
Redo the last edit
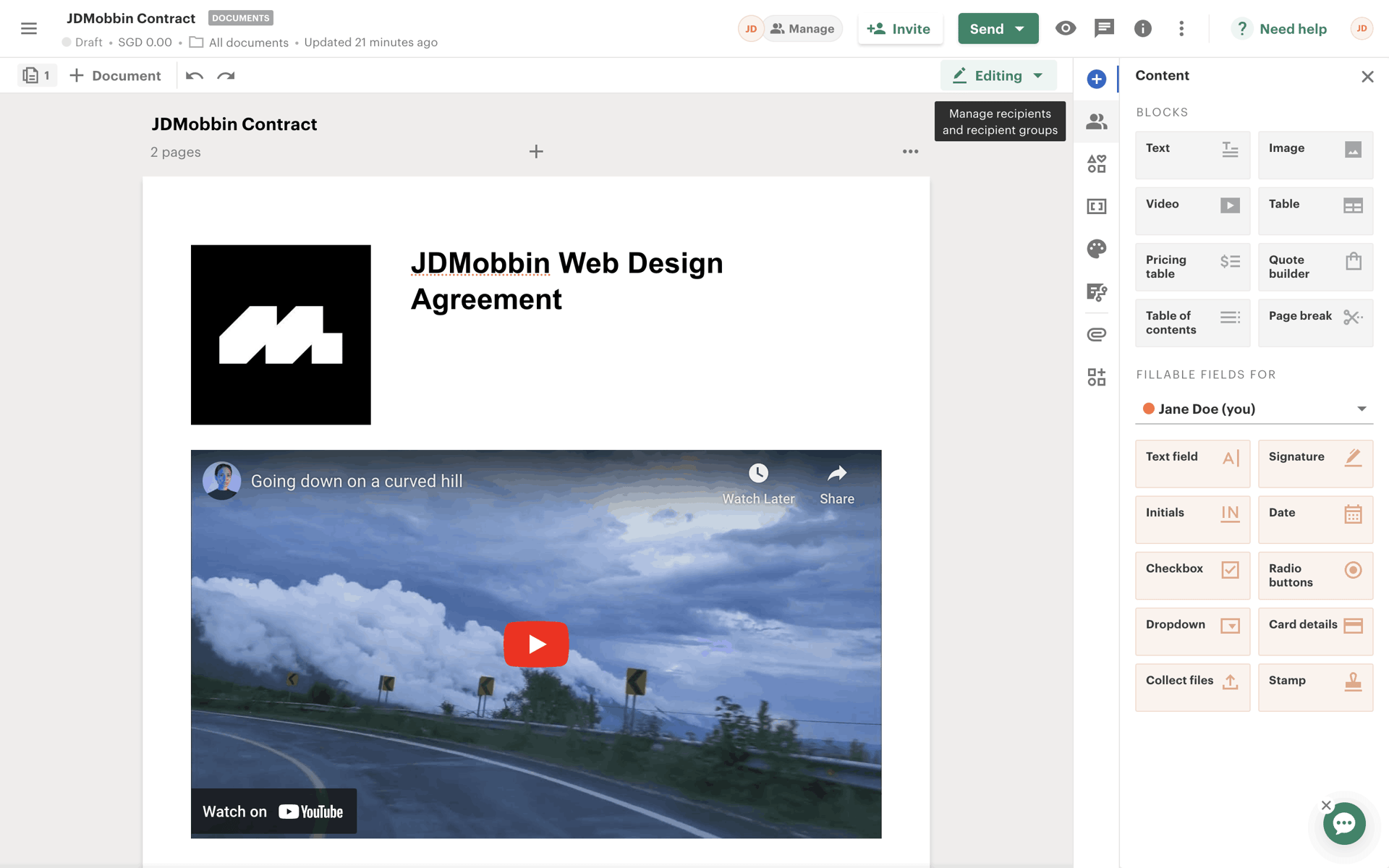click(x=226, y=76)
